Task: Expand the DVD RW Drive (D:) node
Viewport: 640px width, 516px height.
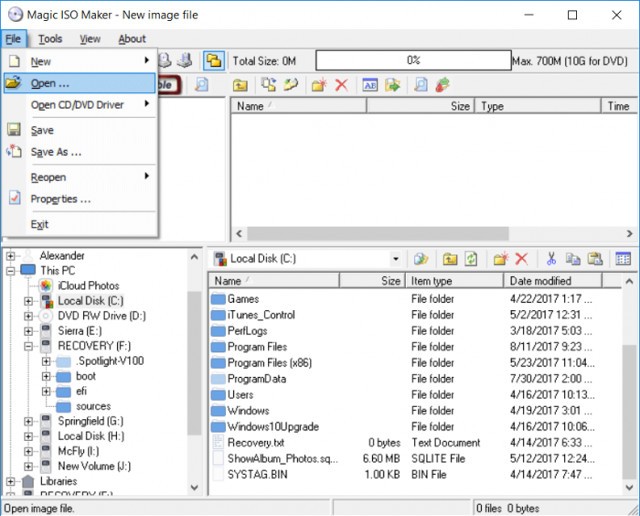Action: point(28,316)
